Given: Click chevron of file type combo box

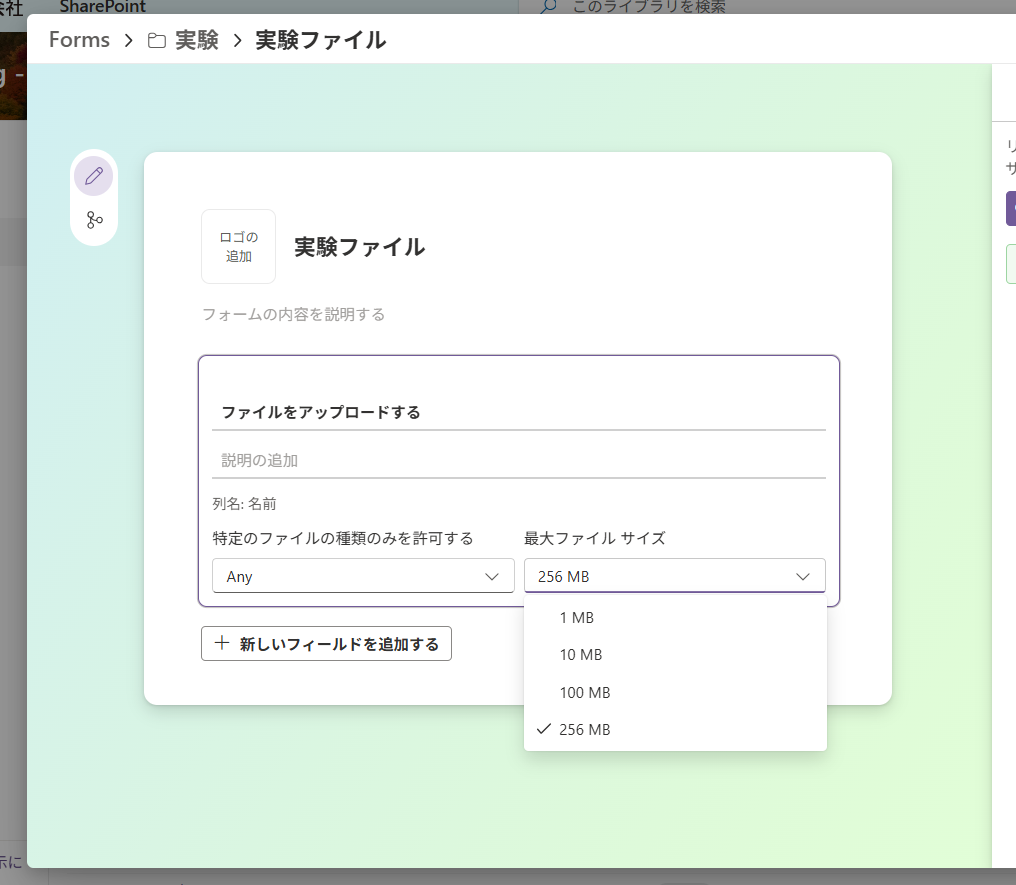Looking at the screenshot, I should click(x=492, y=576).
